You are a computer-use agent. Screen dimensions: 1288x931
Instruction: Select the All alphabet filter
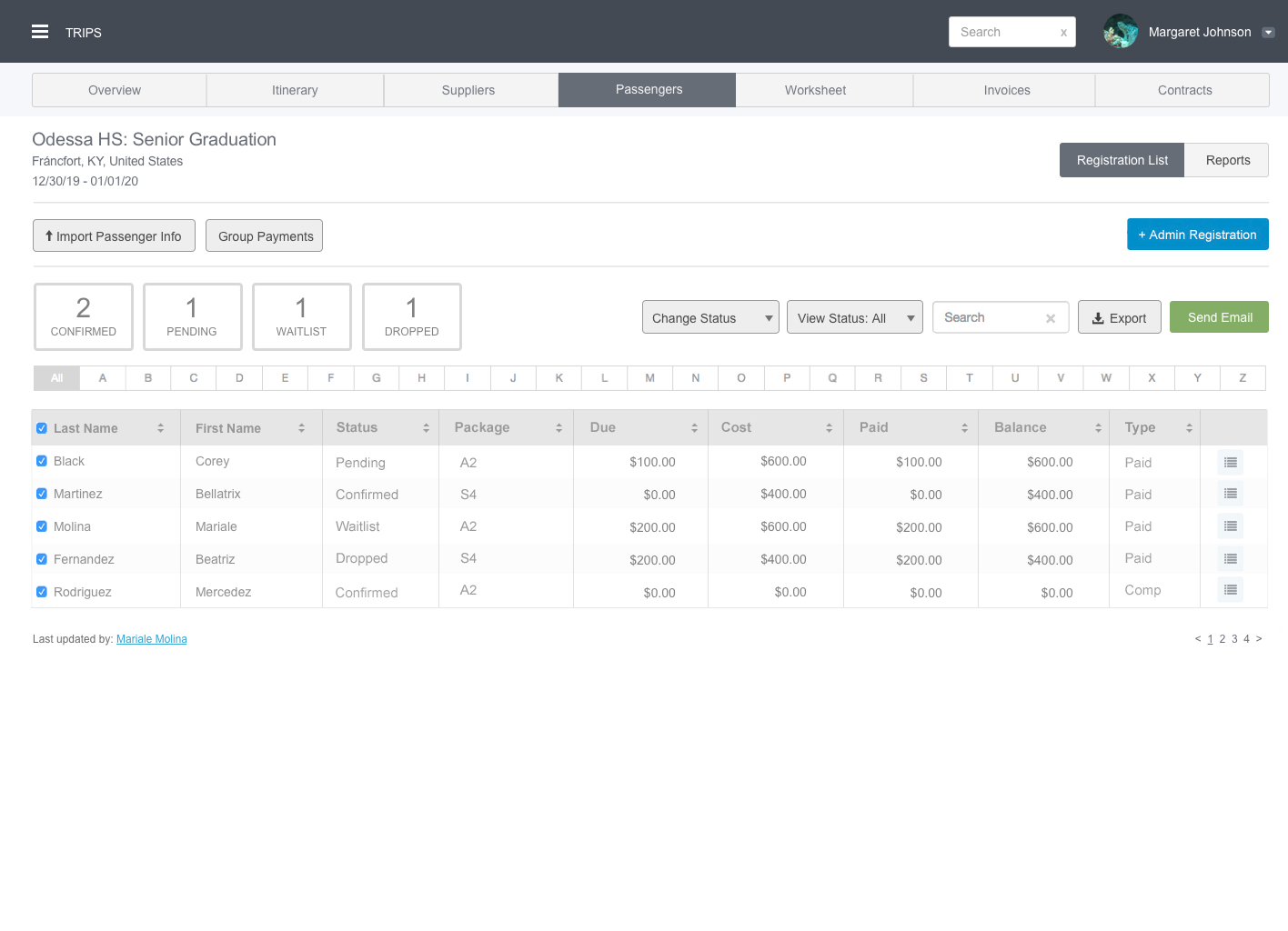coord(57,378)
